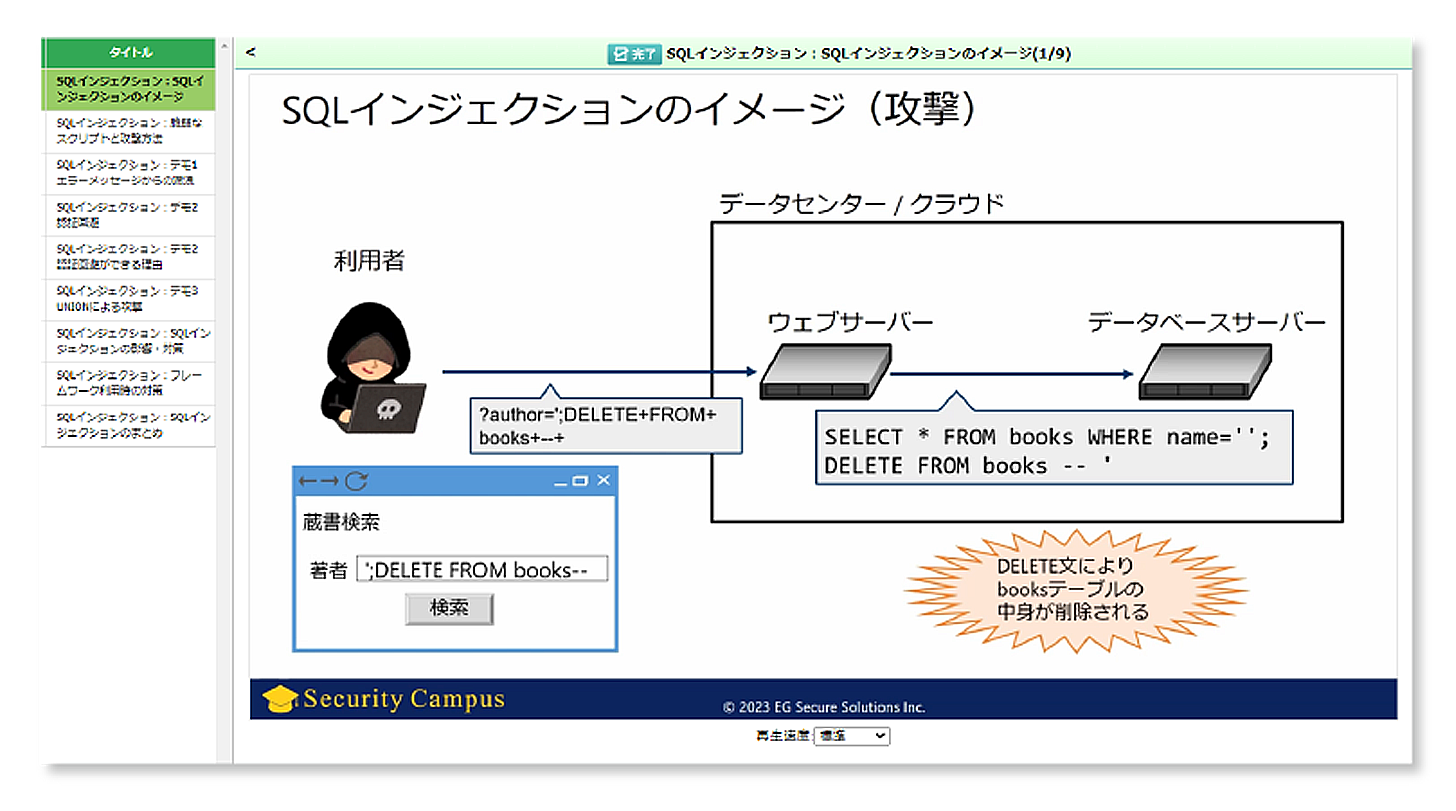Click the forward arrow in mock browser
This screenshot has height=811, width=1456.
coord(330,481)
